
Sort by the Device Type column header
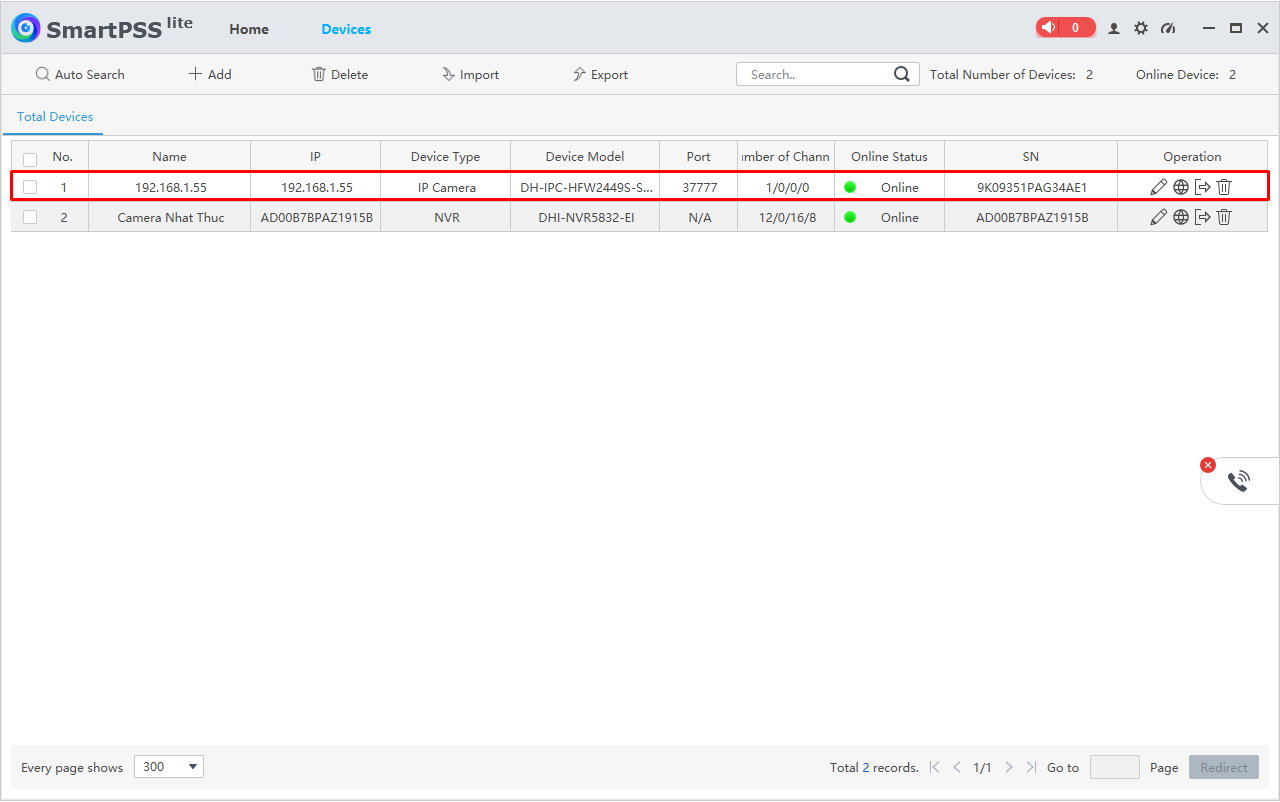tap(445, 156)
